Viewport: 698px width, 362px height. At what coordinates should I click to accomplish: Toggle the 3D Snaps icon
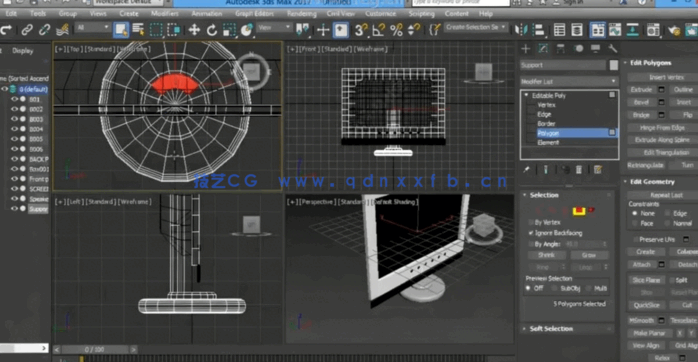pyautogui.click(x=361, y=30)
